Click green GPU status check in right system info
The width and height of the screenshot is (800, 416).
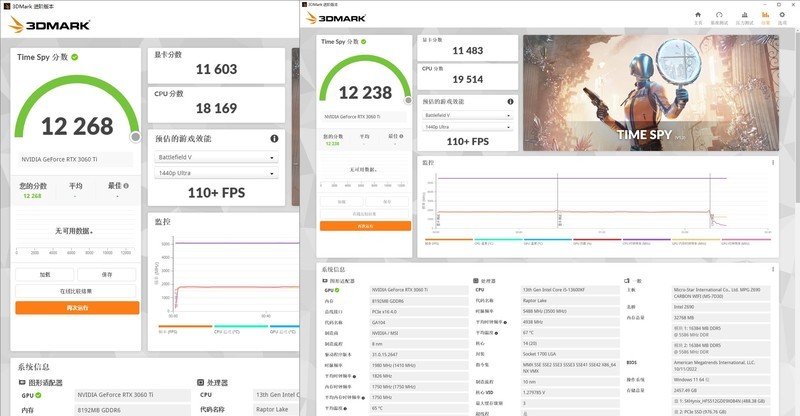coord(337,290)
